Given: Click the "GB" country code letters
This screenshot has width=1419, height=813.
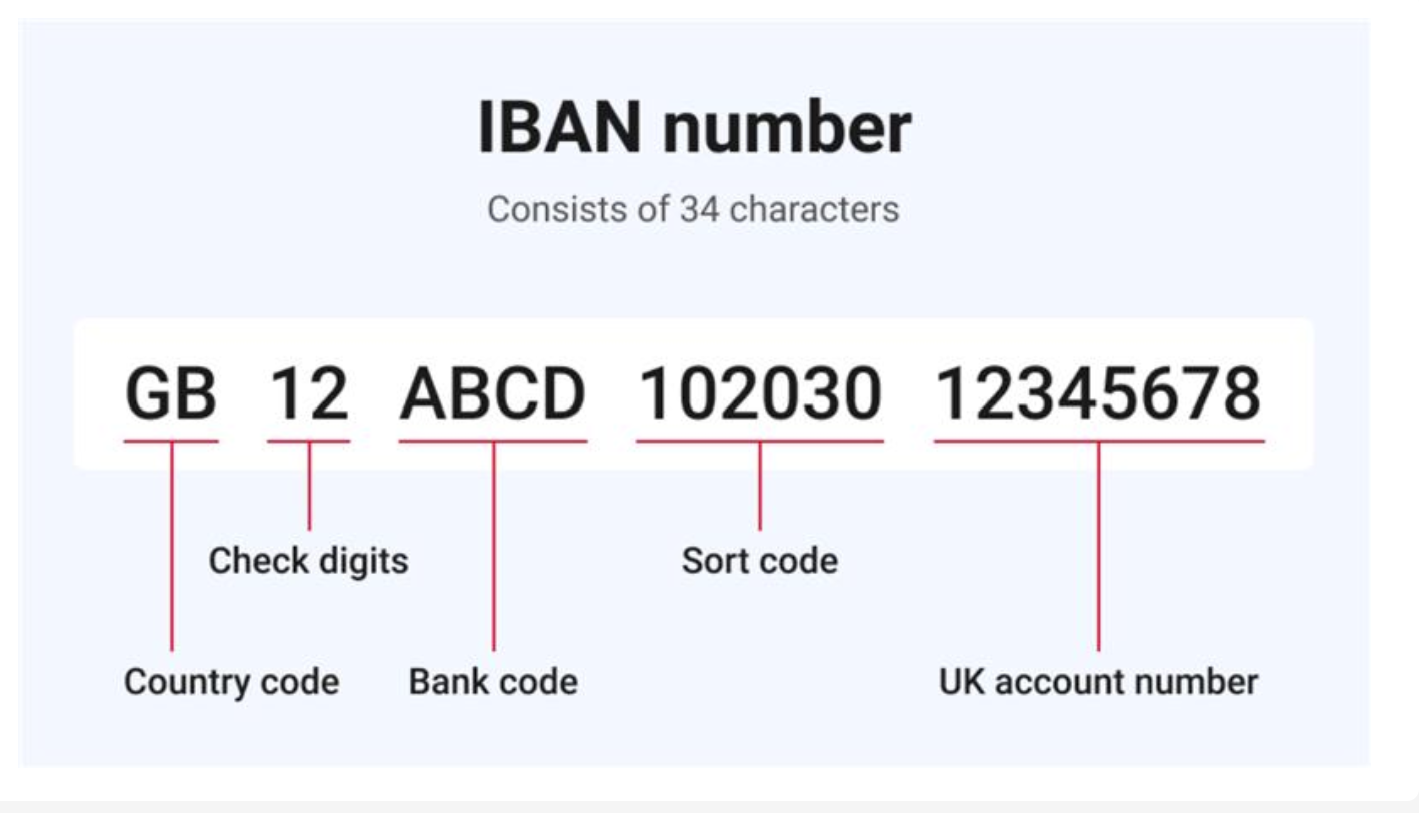Looking at the screenshot, I should 171,393.
